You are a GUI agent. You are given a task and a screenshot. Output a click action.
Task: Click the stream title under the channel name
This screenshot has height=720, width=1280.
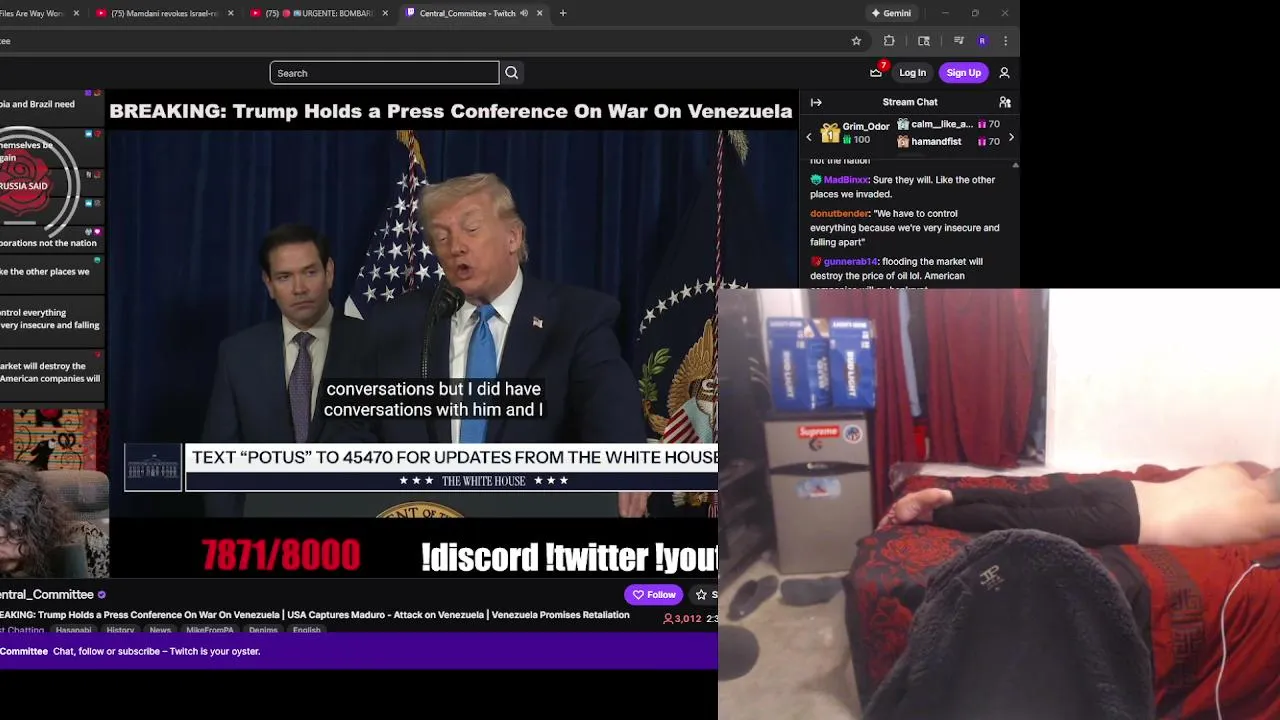[x=314, y=615]
